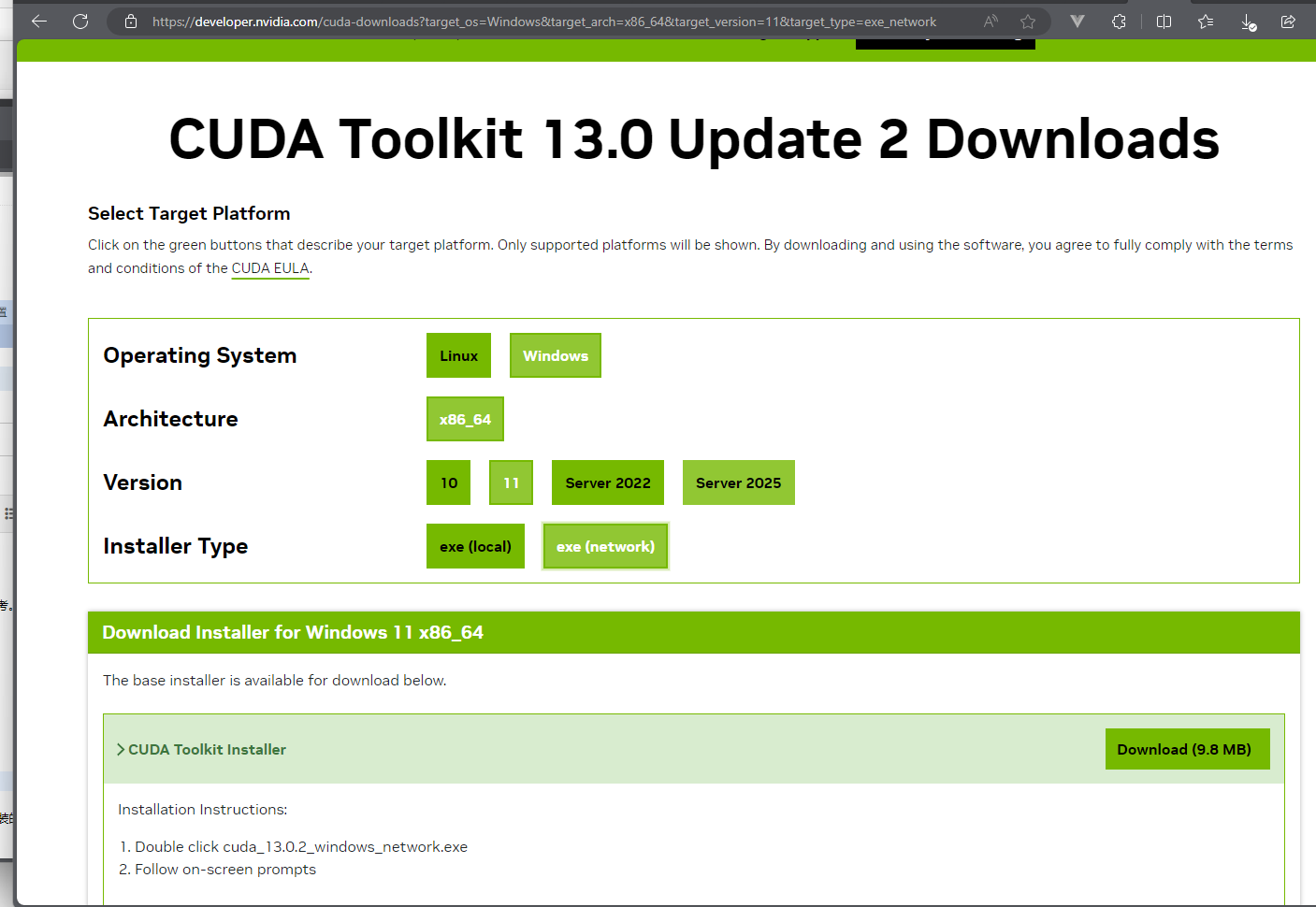Image resolution: width=1316 pixels, height=907 pixels.
Task: Reload the page with the refresh icon
Action: click(x=80, y=21)
